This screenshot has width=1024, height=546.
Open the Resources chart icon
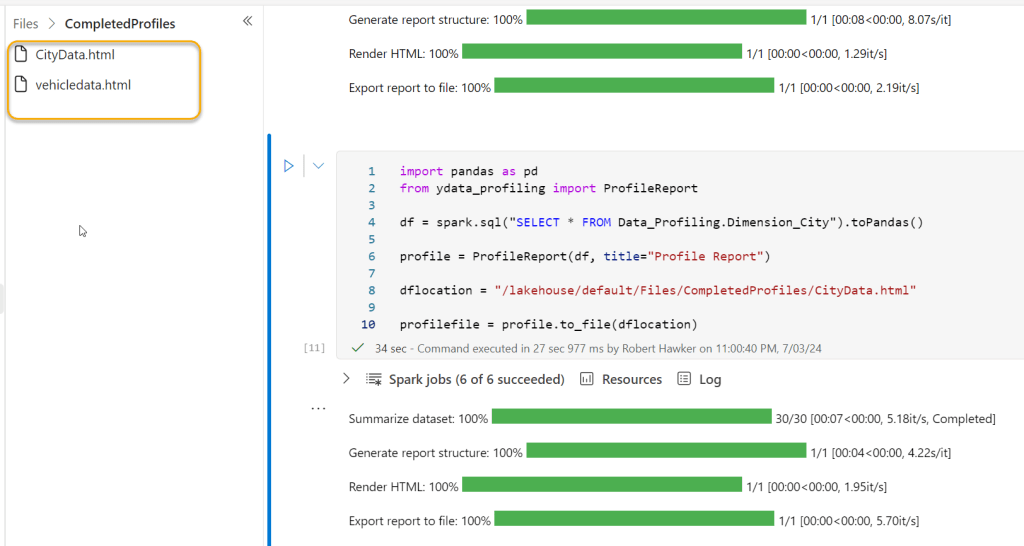pos(587,379)
